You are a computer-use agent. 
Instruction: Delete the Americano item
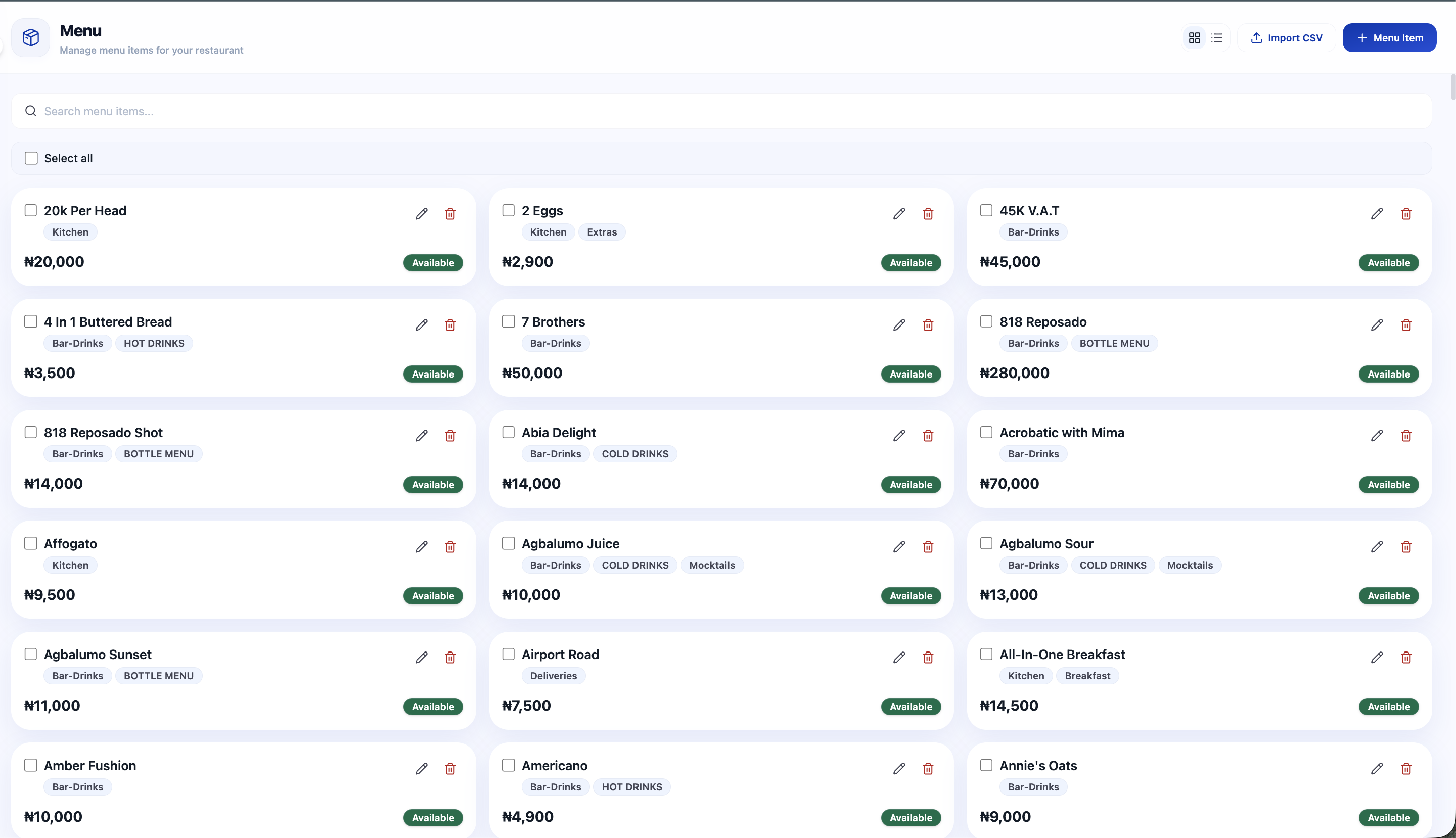(928, 768)
